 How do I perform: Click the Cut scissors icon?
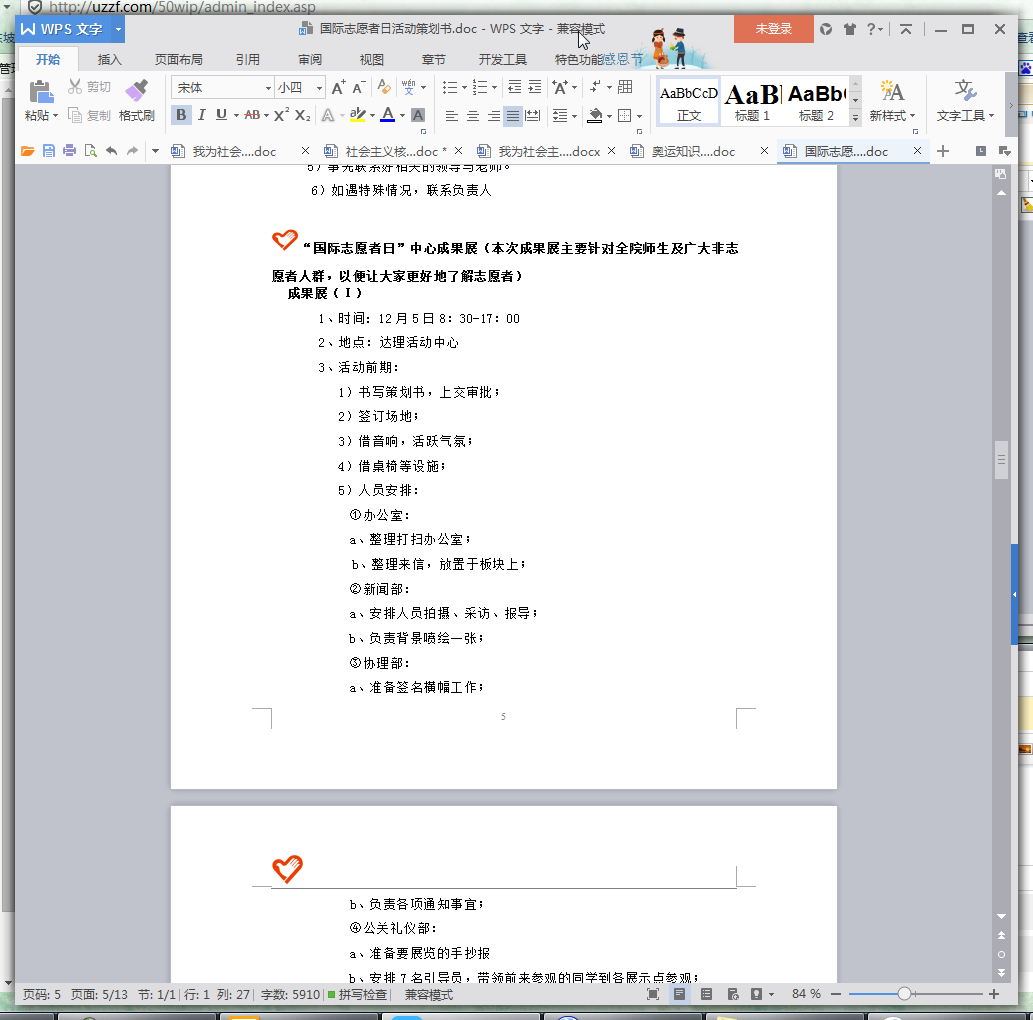click(75, 86)
